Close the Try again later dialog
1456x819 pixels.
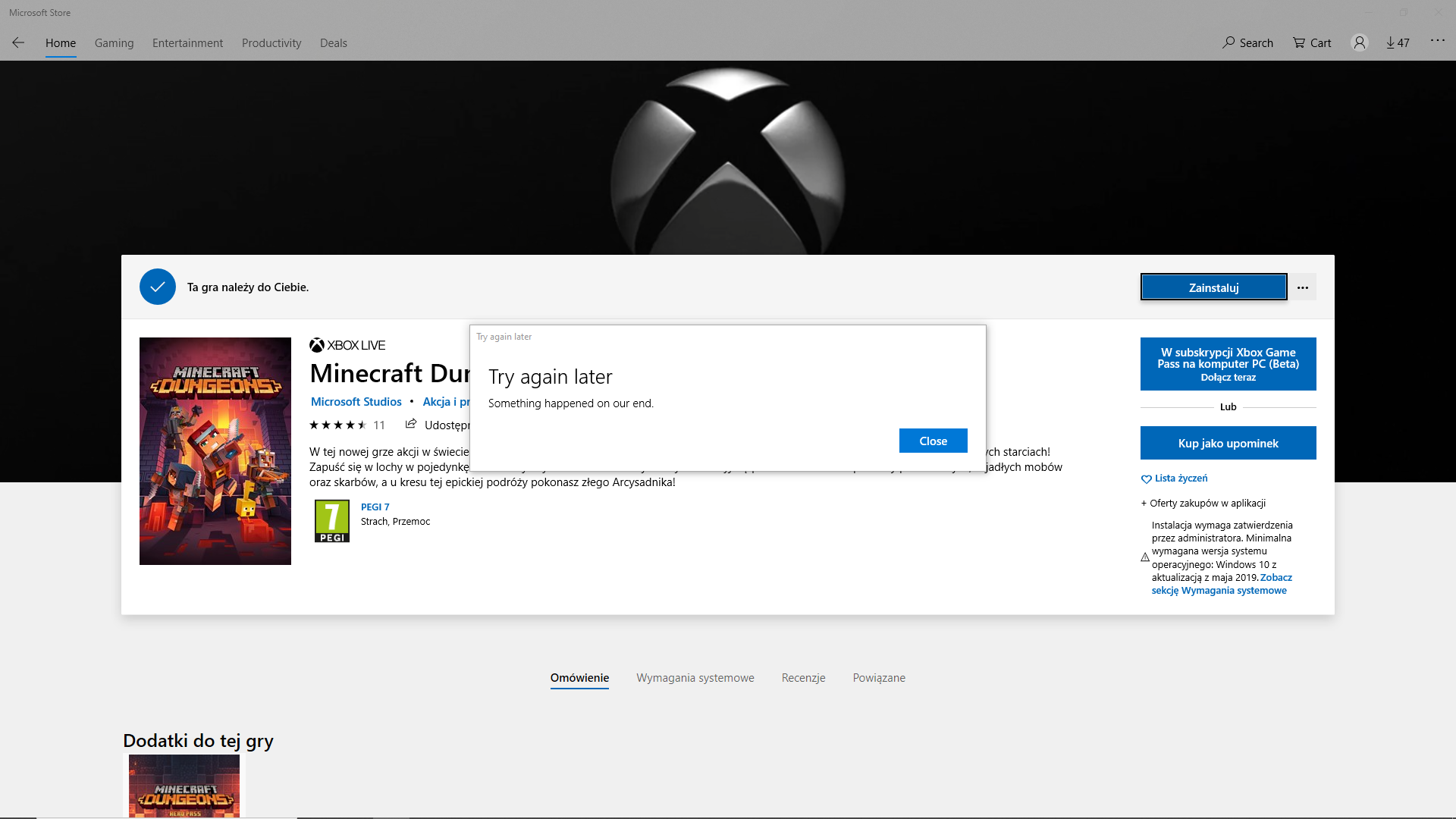click(x=933, y=440)
